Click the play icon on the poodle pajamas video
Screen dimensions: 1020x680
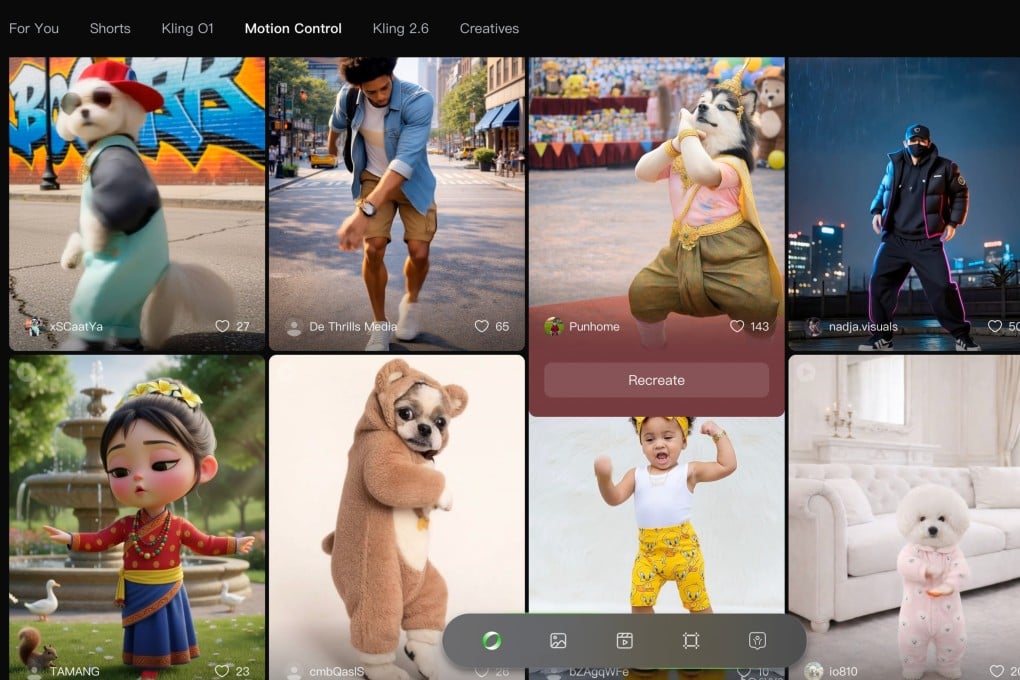[x=805, y=371]
